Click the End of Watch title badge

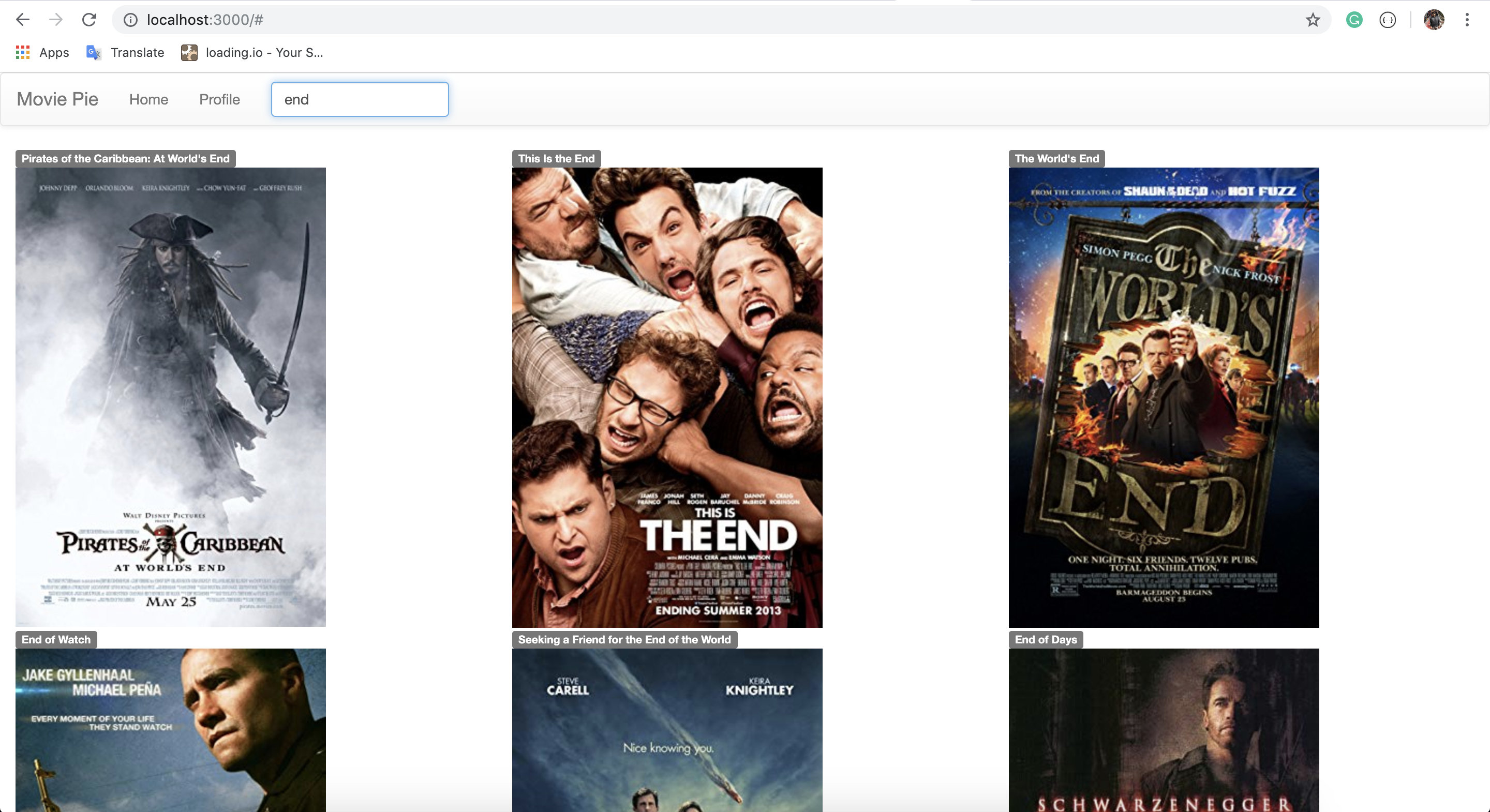[56, 640]
